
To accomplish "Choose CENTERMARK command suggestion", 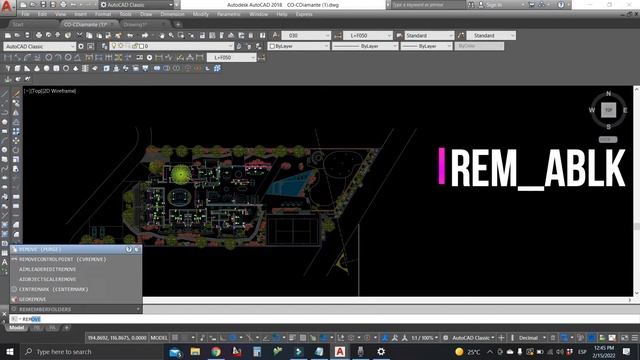I will pos(76,289).
